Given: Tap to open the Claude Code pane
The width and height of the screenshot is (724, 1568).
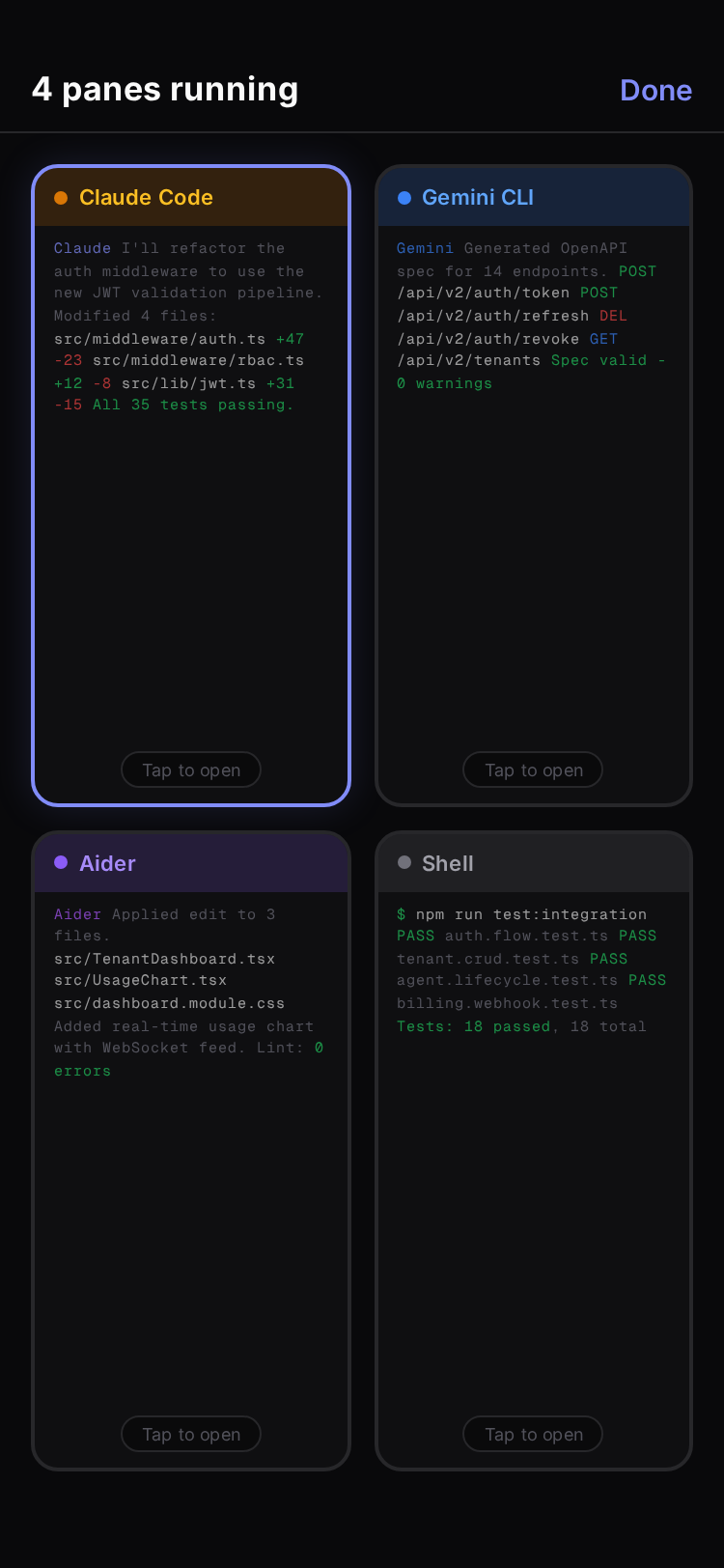Looking at the screenshot, I should (x=190, y=770).
